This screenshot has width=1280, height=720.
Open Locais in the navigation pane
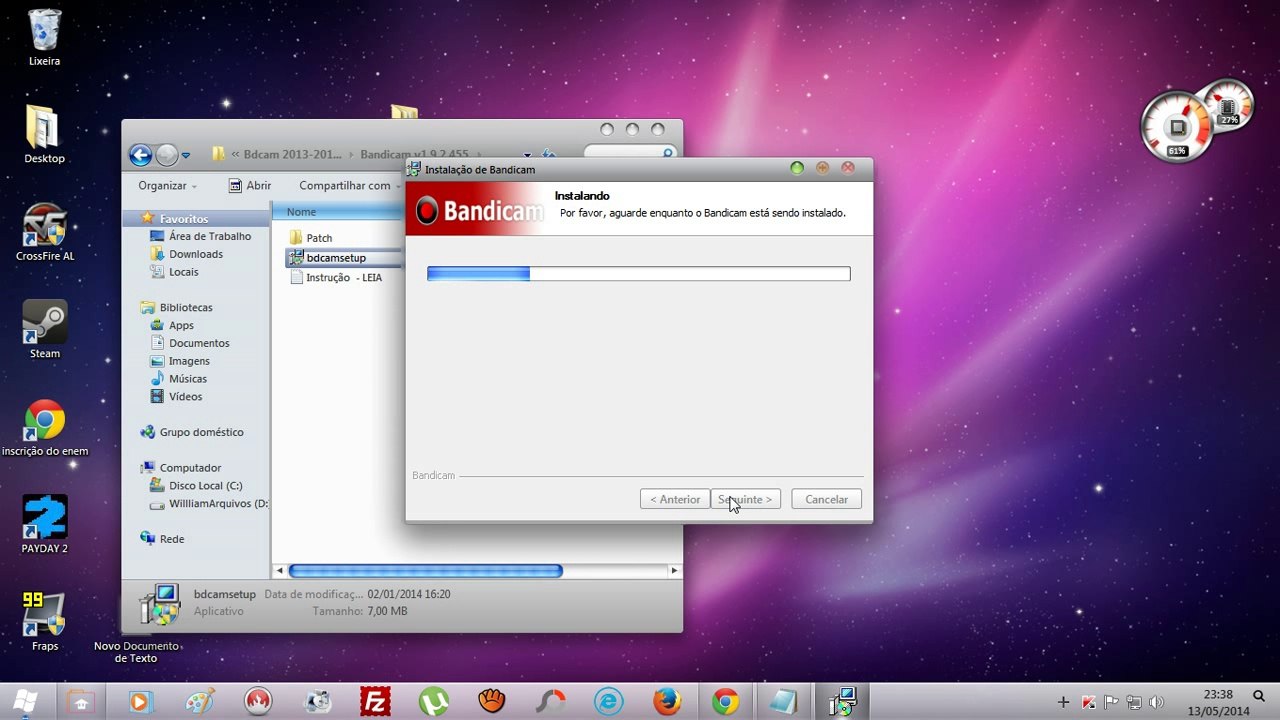[184, 272]
